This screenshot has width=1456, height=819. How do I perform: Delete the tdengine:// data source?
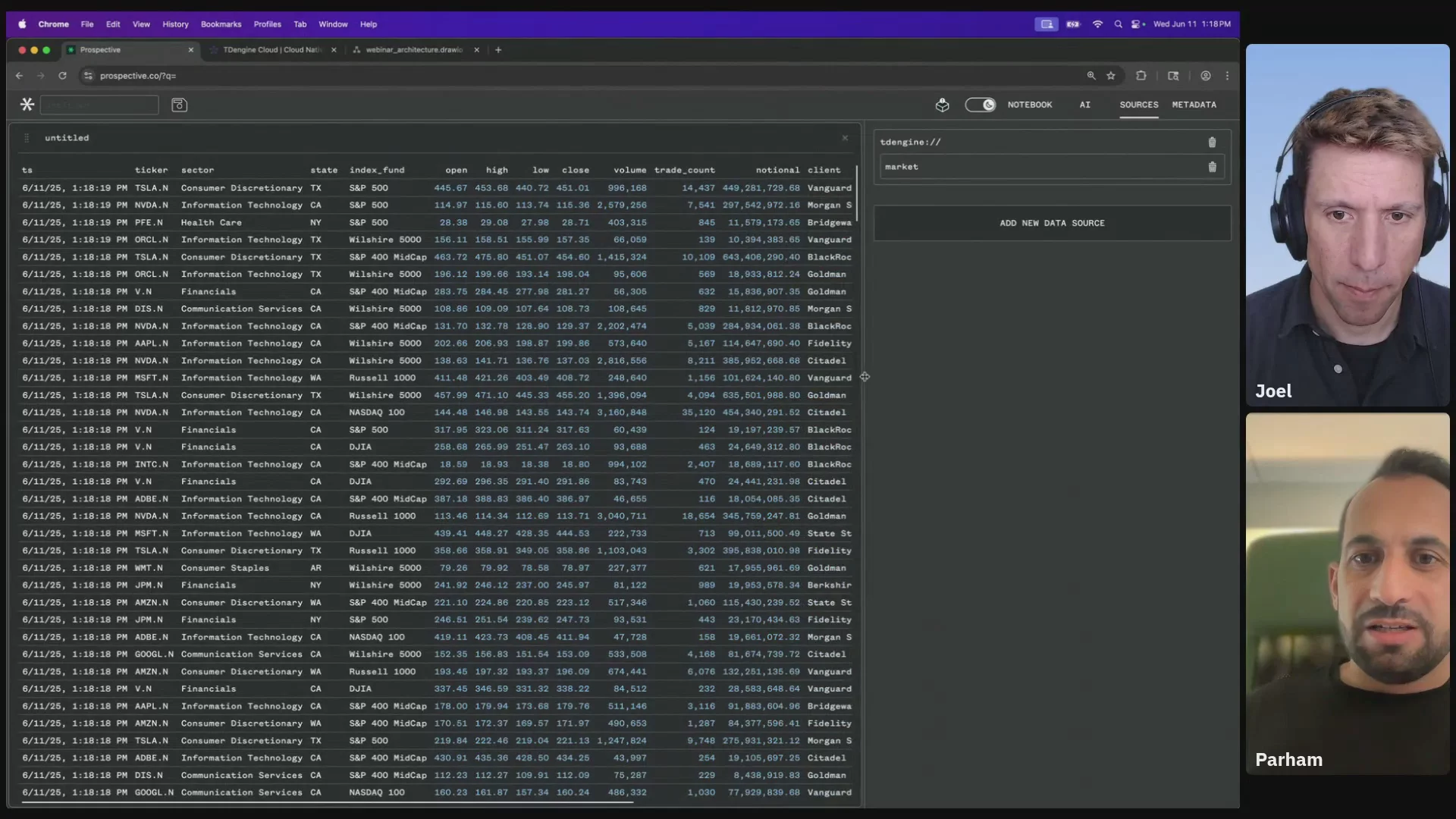(1212, 143)
